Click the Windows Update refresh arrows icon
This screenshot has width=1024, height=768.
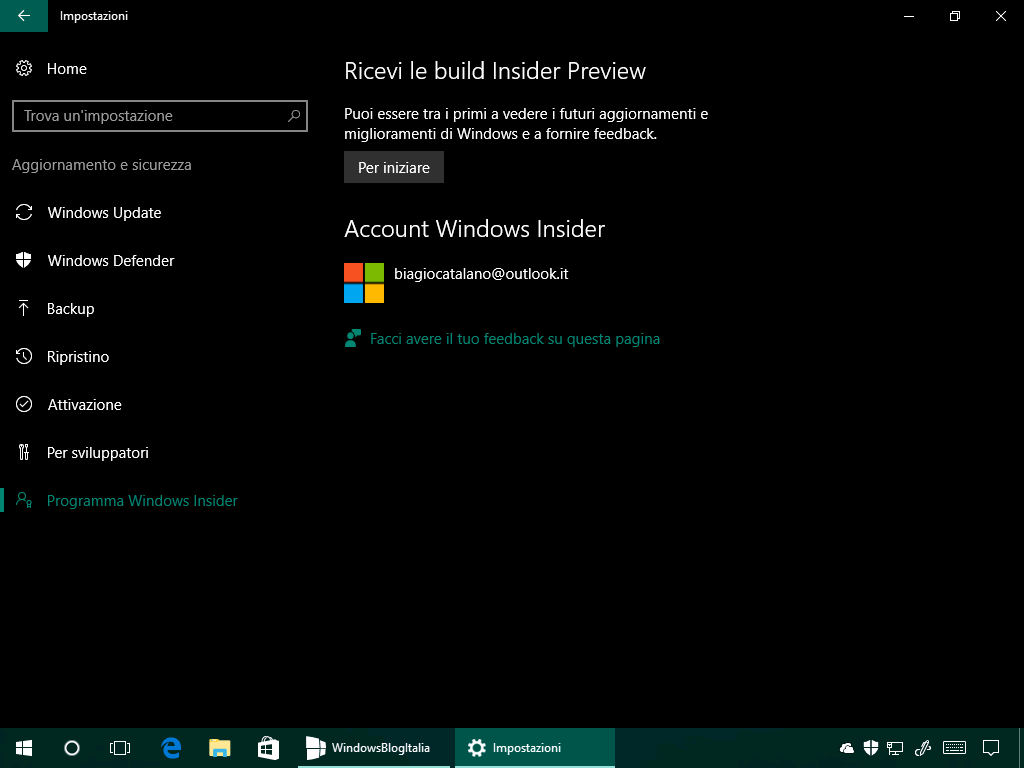coord(24,212)
